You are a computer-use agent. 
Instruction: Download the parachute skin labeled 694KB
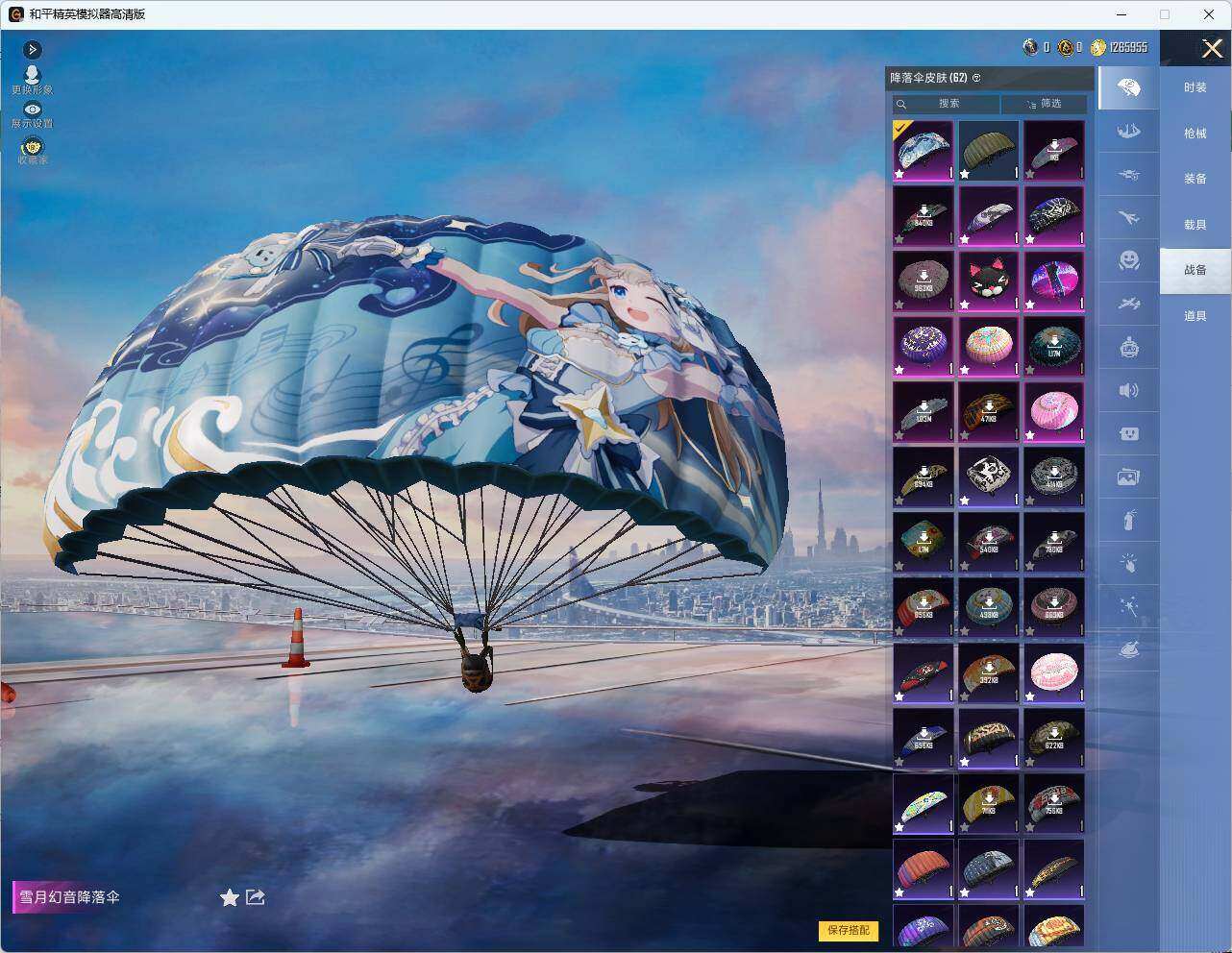point(924,477)
